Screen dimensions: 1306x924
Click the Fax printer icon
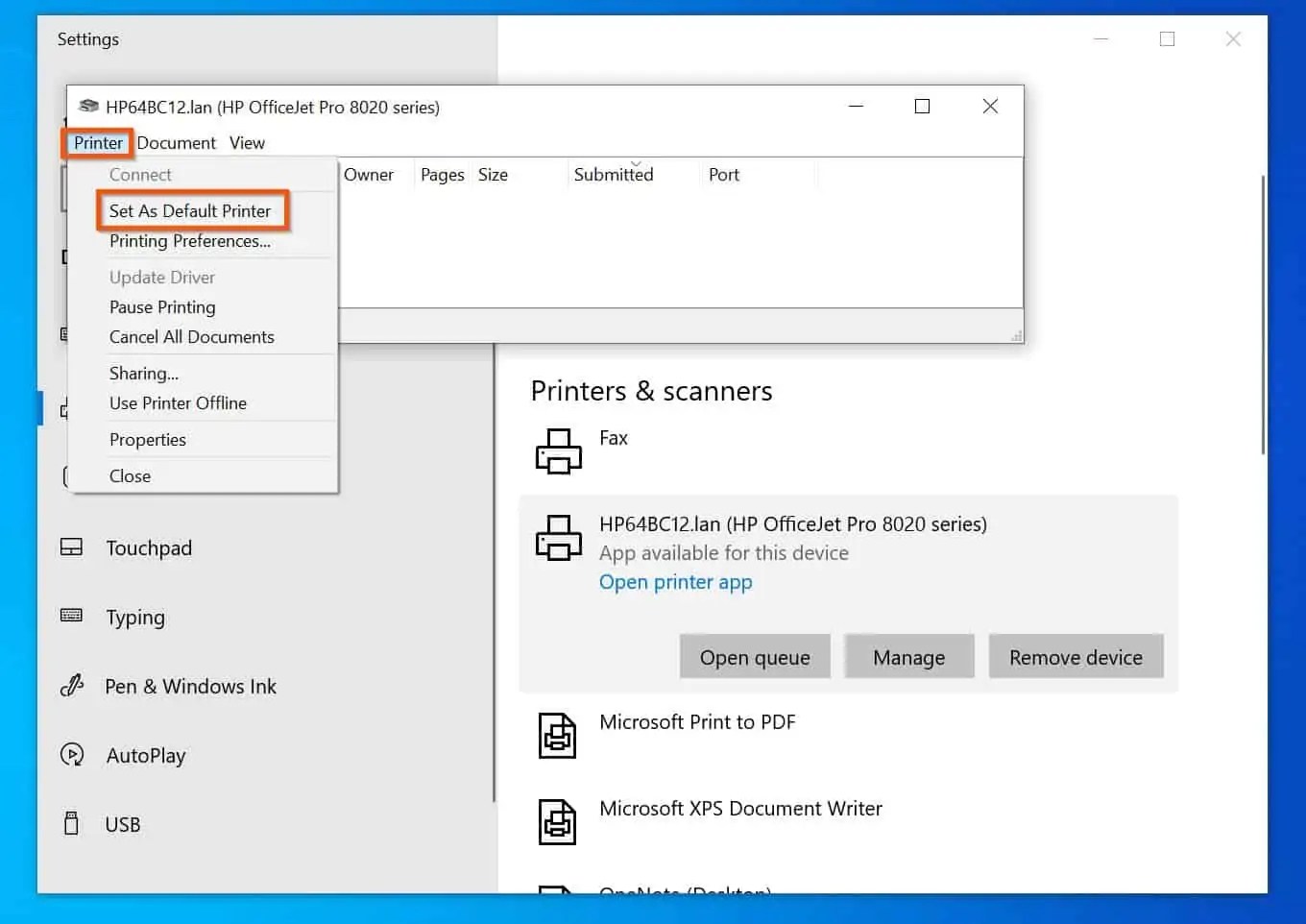(558, 450)
